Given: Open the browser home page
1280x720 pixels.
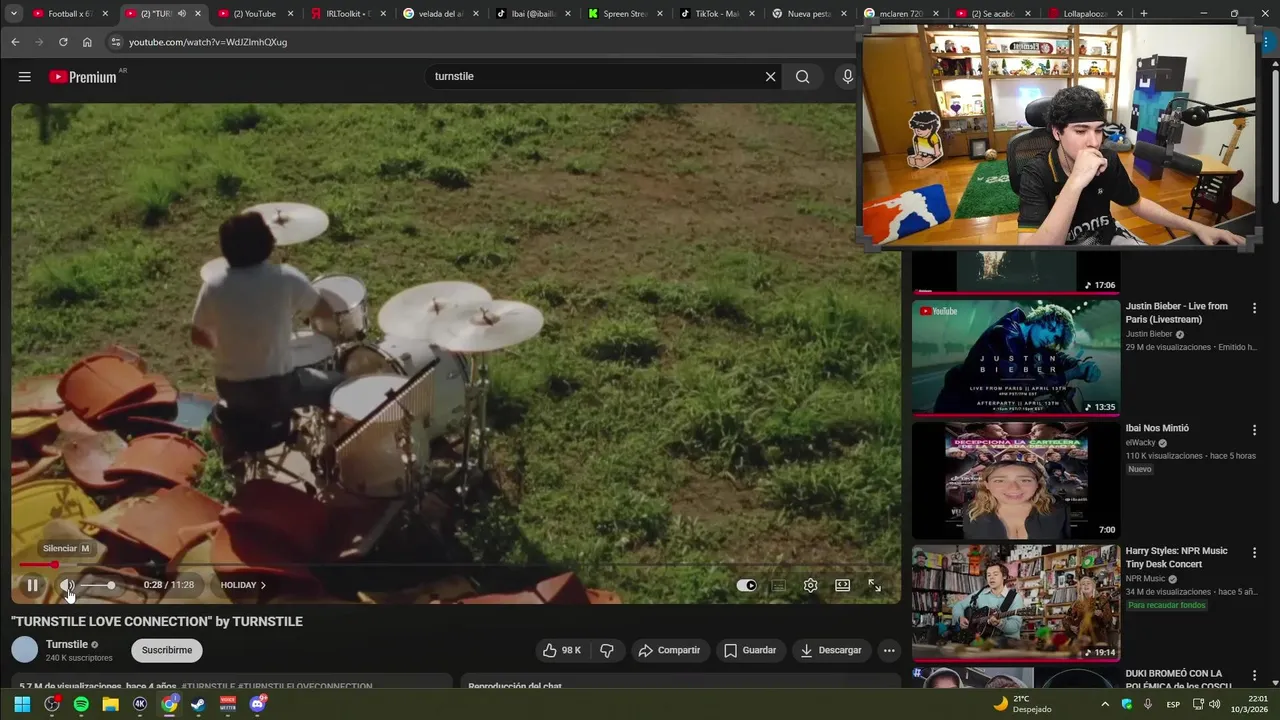Looking at the screenshot, I should click(87, 42).
